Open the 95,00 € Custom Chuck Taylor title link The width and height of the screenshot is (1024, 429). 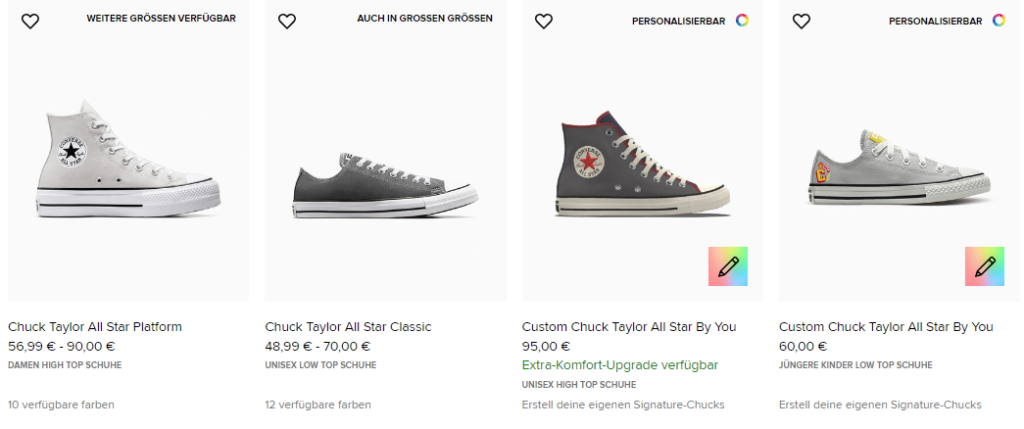coord(629,327)
